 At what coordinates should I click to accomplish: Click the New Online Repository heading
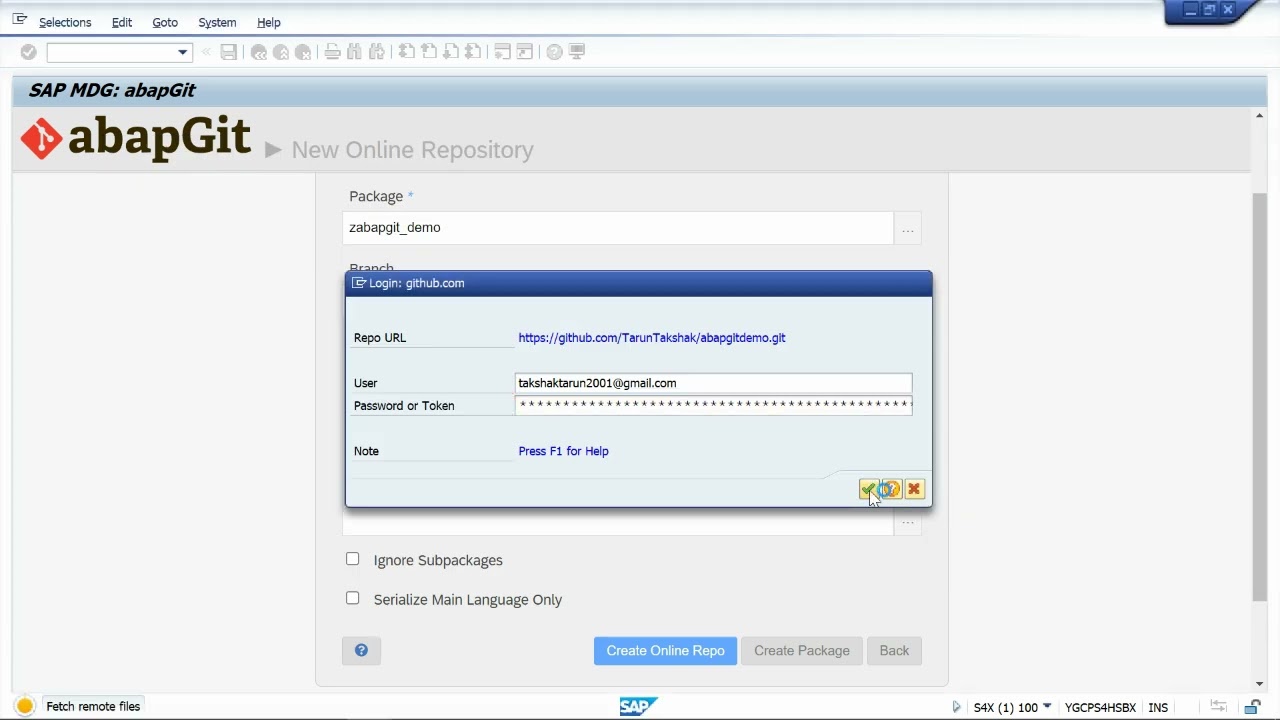coord(412,150)
